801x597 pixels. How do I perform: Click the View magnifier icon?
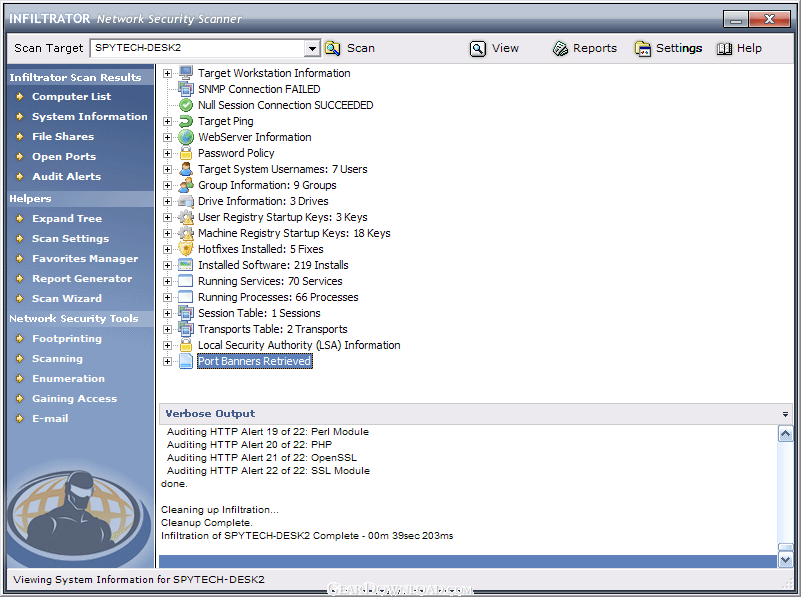[x=478, y=49]
